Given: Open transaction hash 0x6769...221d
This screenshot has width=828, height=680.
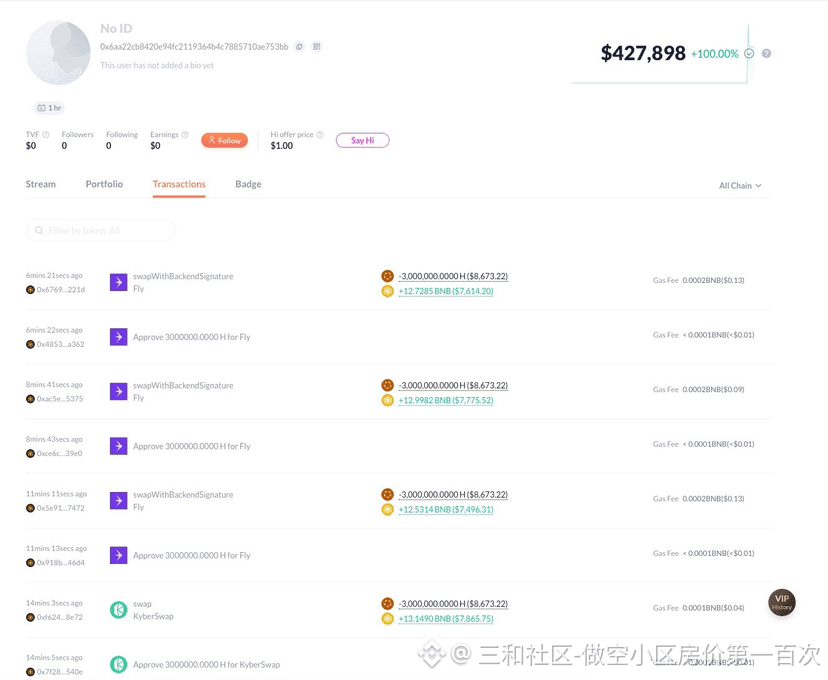Looking at the screenshot, I should 60,290.
